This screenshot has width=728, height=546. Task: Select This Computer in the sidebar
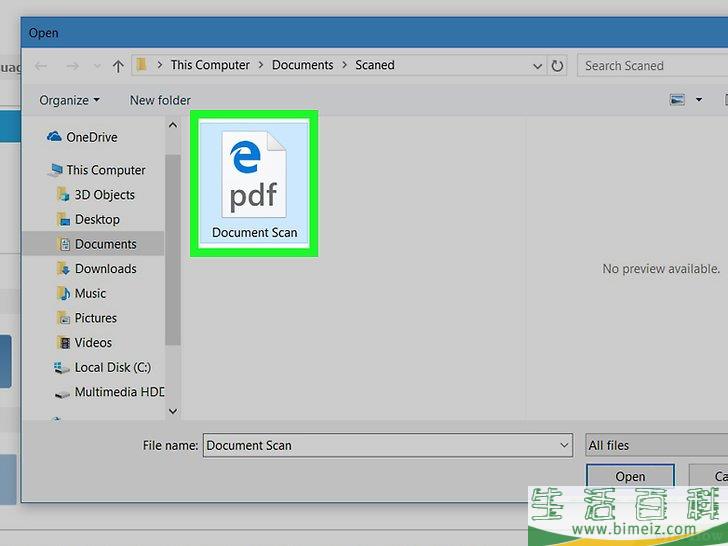click(106, 170)
